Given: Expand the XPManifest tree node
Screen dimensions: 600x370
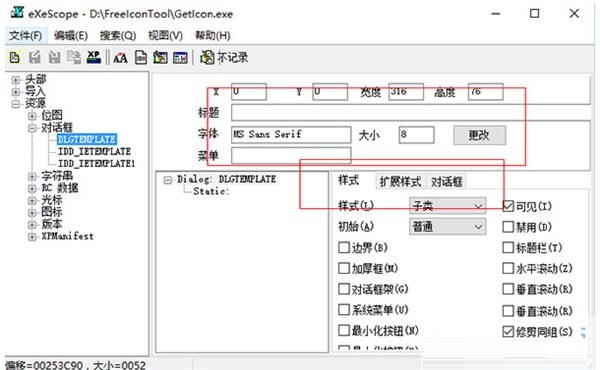Looking at the screenshot, I should (x=32, y=237).
